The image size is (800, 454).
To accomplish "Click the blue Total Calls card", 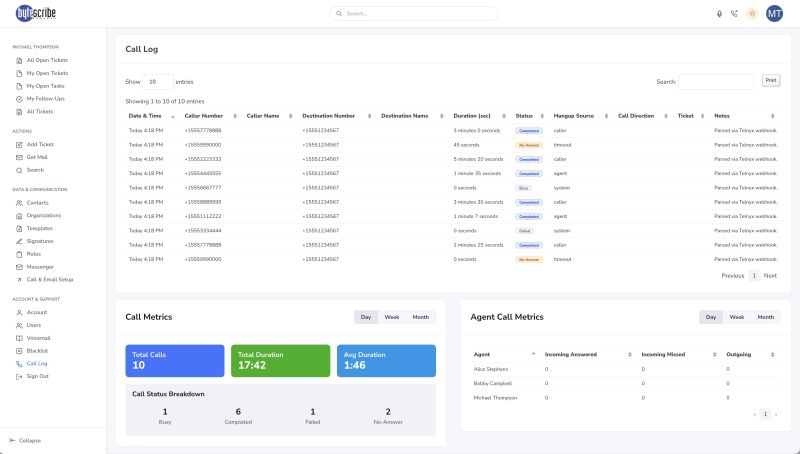I will [174, 361].
